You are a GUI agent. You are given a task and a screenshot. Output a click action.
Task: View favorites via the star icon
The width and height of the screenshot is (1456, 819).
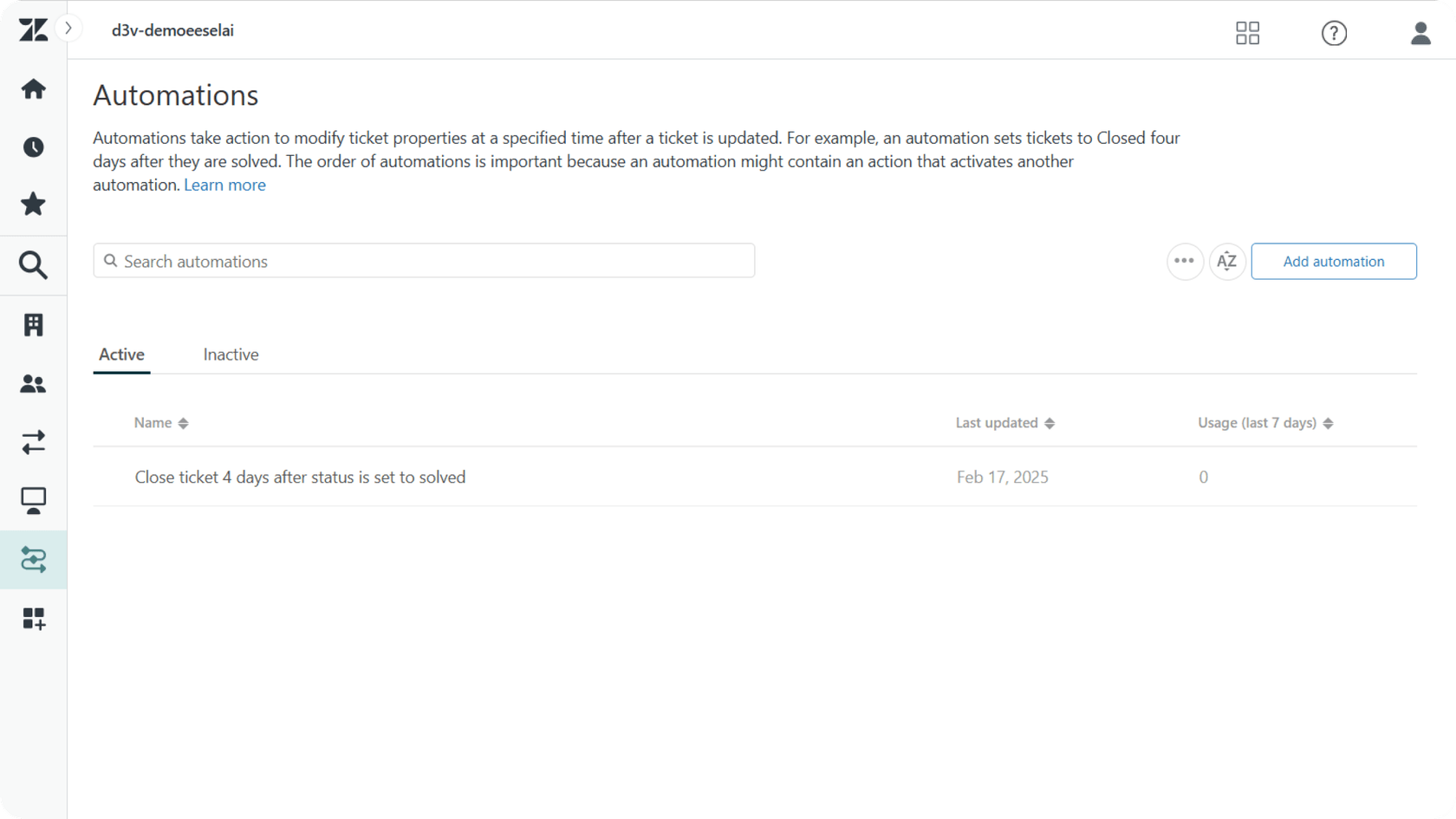pyautogui.click(x=33, y=204)
